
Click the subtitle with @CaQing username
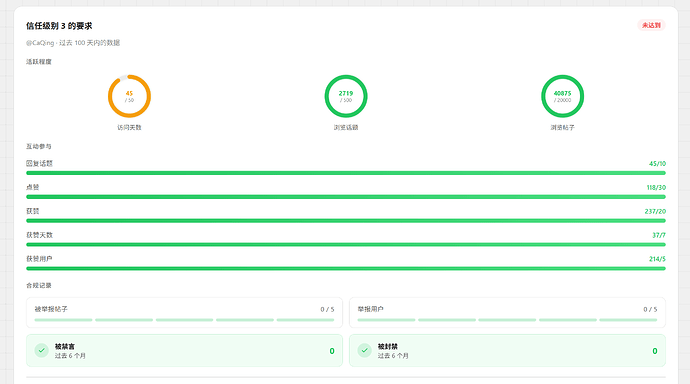[73, 43]
